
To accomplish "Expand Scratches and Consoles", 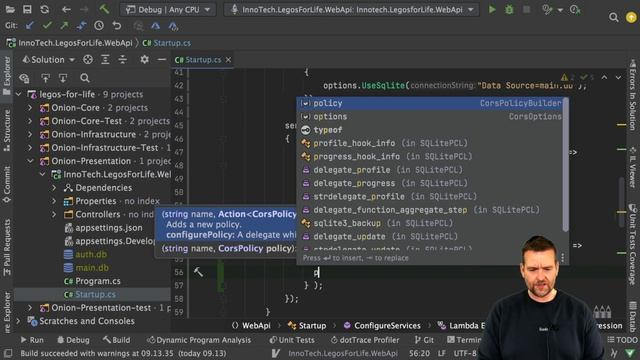I will tap(19, 321).
